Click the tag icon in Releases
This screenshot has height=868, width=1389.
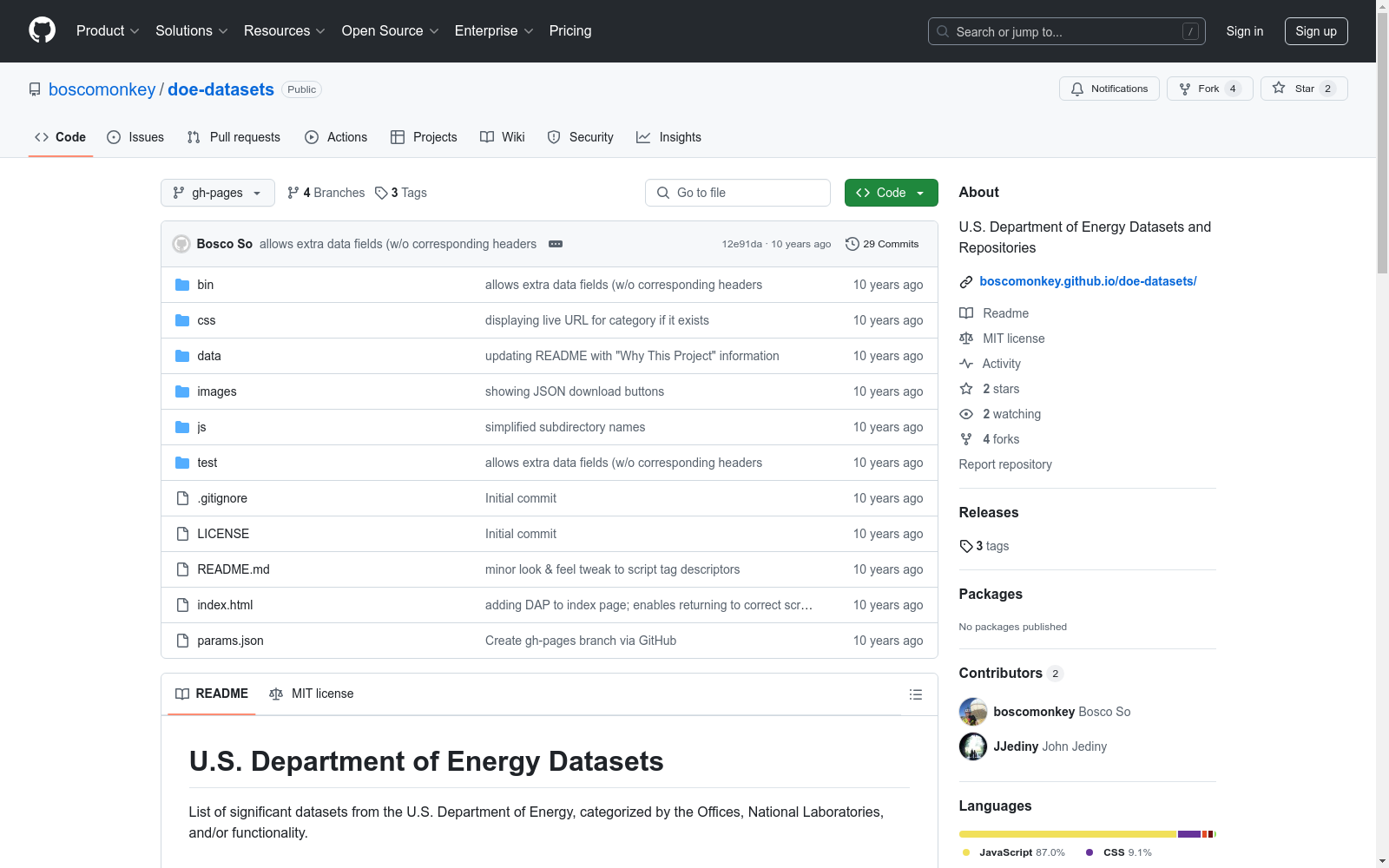pos(966,546)
